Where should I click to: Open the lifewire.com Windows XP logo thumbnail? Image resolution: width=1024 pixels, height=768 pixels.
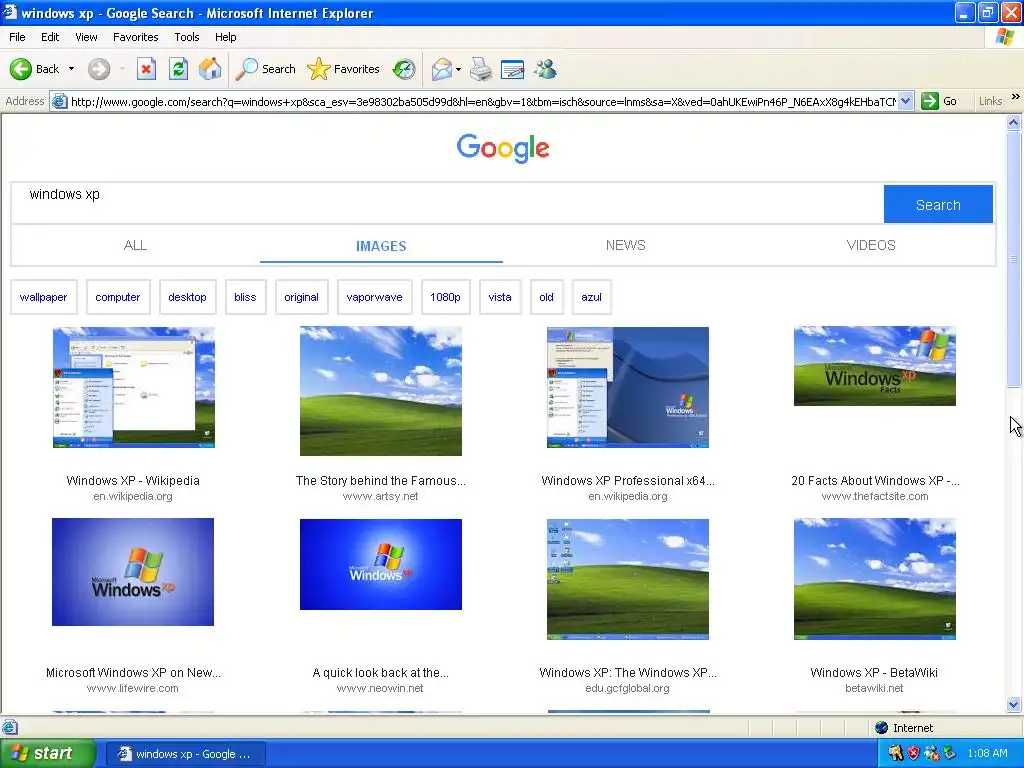pos(133,572)
